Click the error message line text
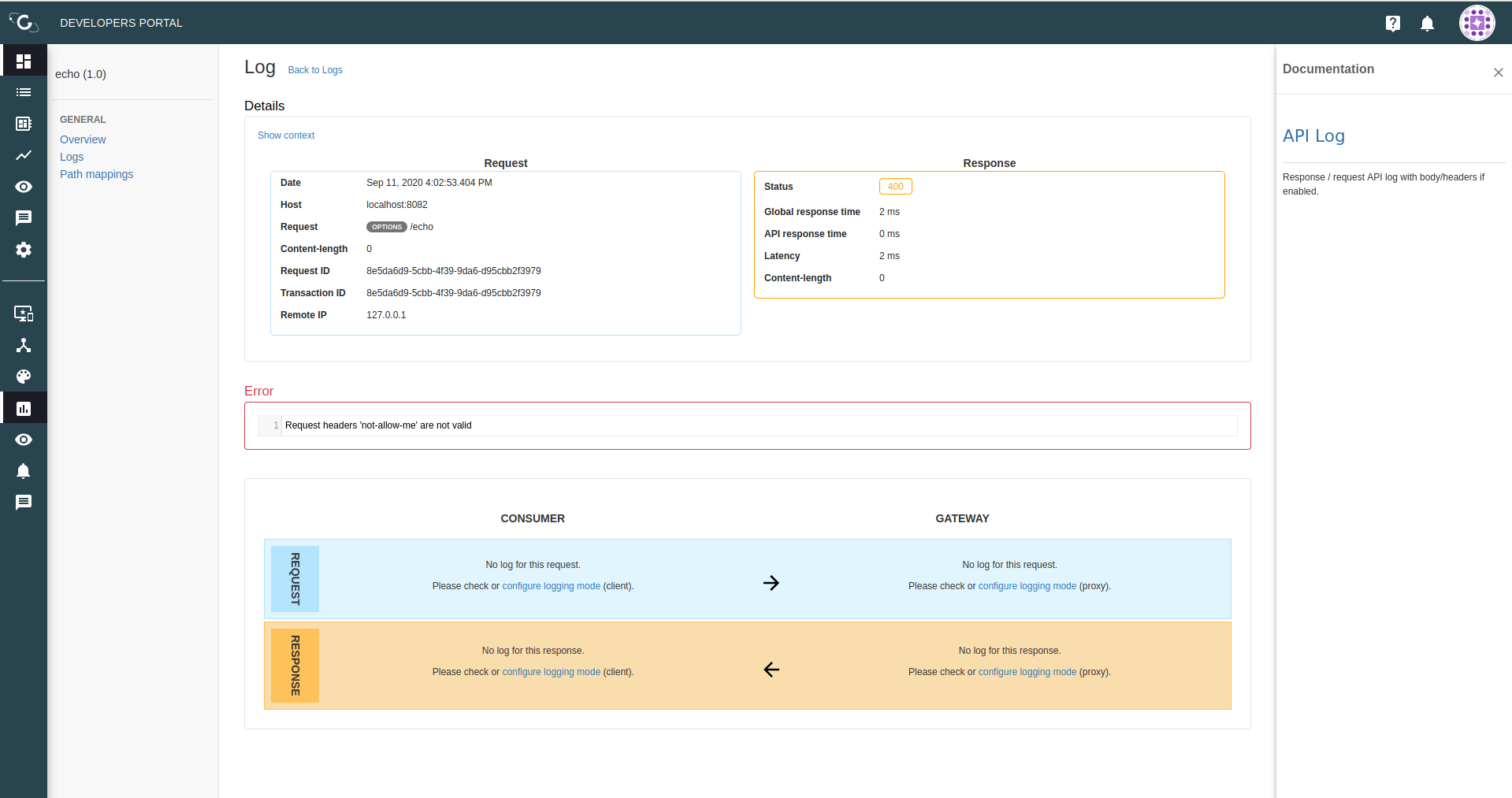1512x798 pixels. [378, 425]
